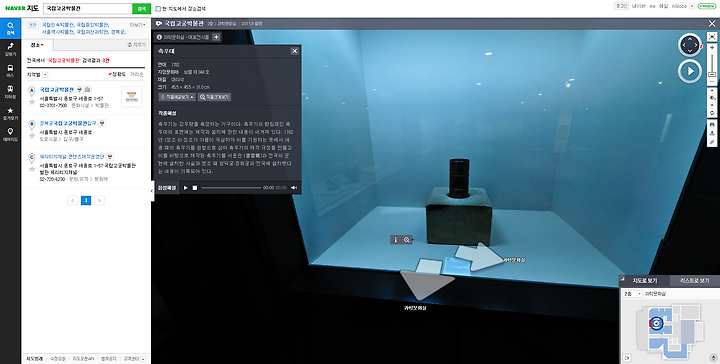Click the login button at top right
The height and width of the screenshot is (364, 720).
point(621,6)
